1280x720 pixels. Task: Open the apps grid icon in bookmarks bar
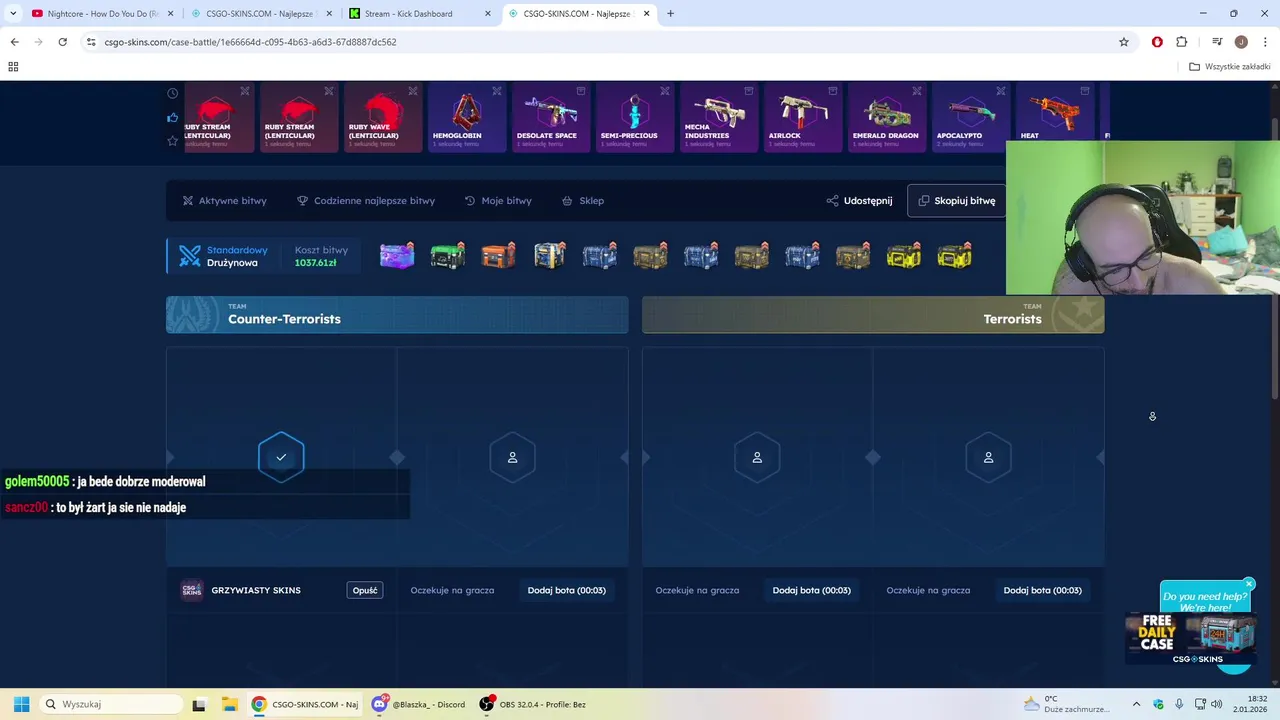click(13, 67)
